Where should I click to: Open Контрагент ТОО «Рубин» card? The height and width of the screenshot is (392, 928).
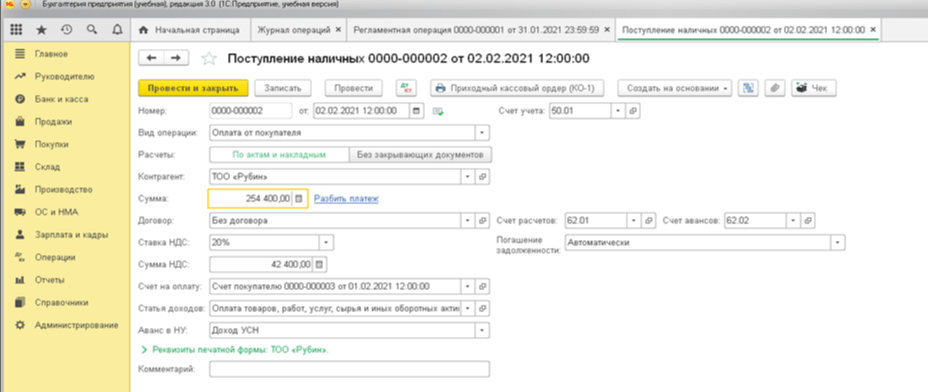click(x=483, y=176)
